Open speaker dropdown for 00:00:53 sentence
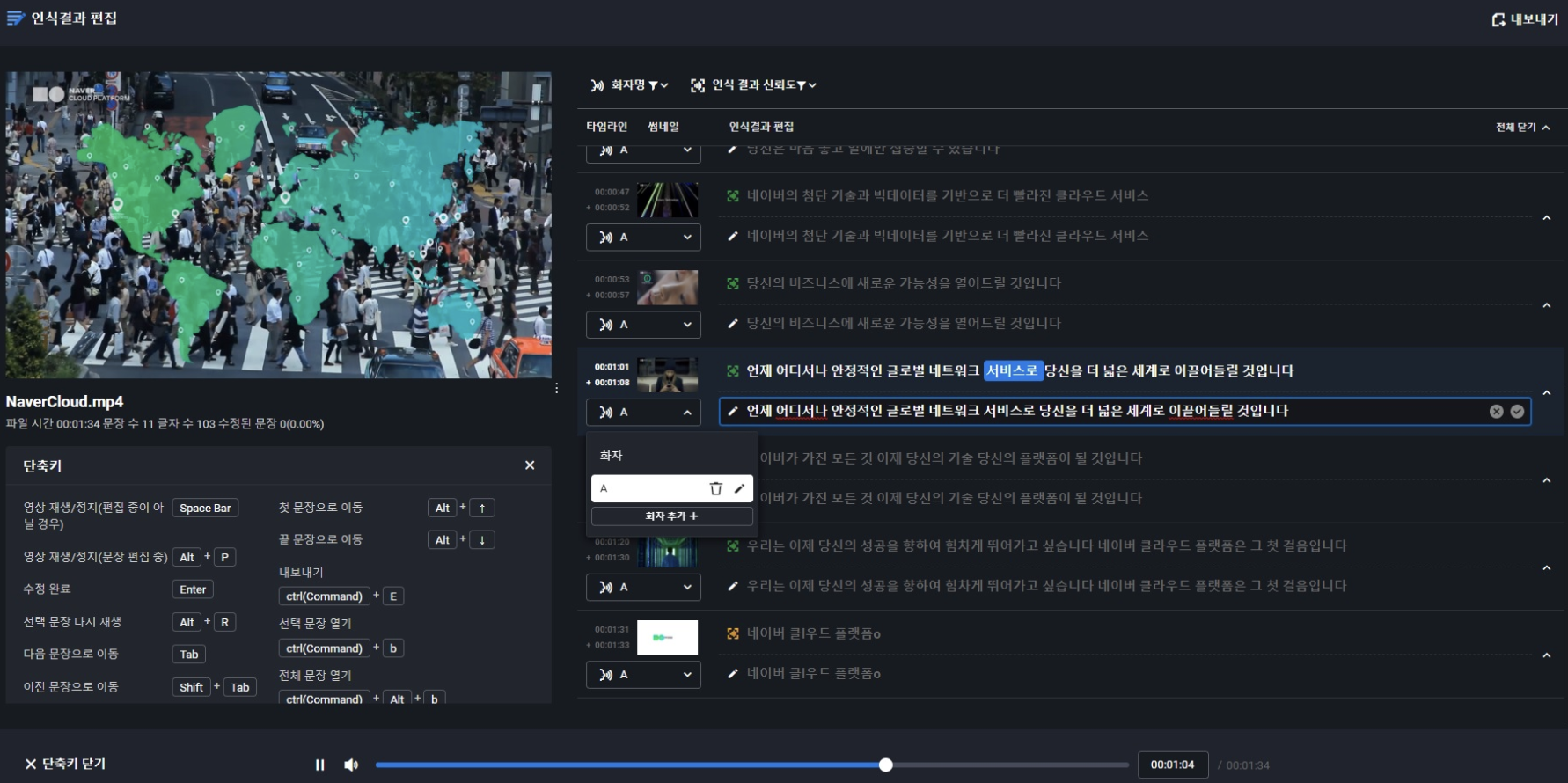This screenshot has width=1568, height=783. tap(643, 325)
